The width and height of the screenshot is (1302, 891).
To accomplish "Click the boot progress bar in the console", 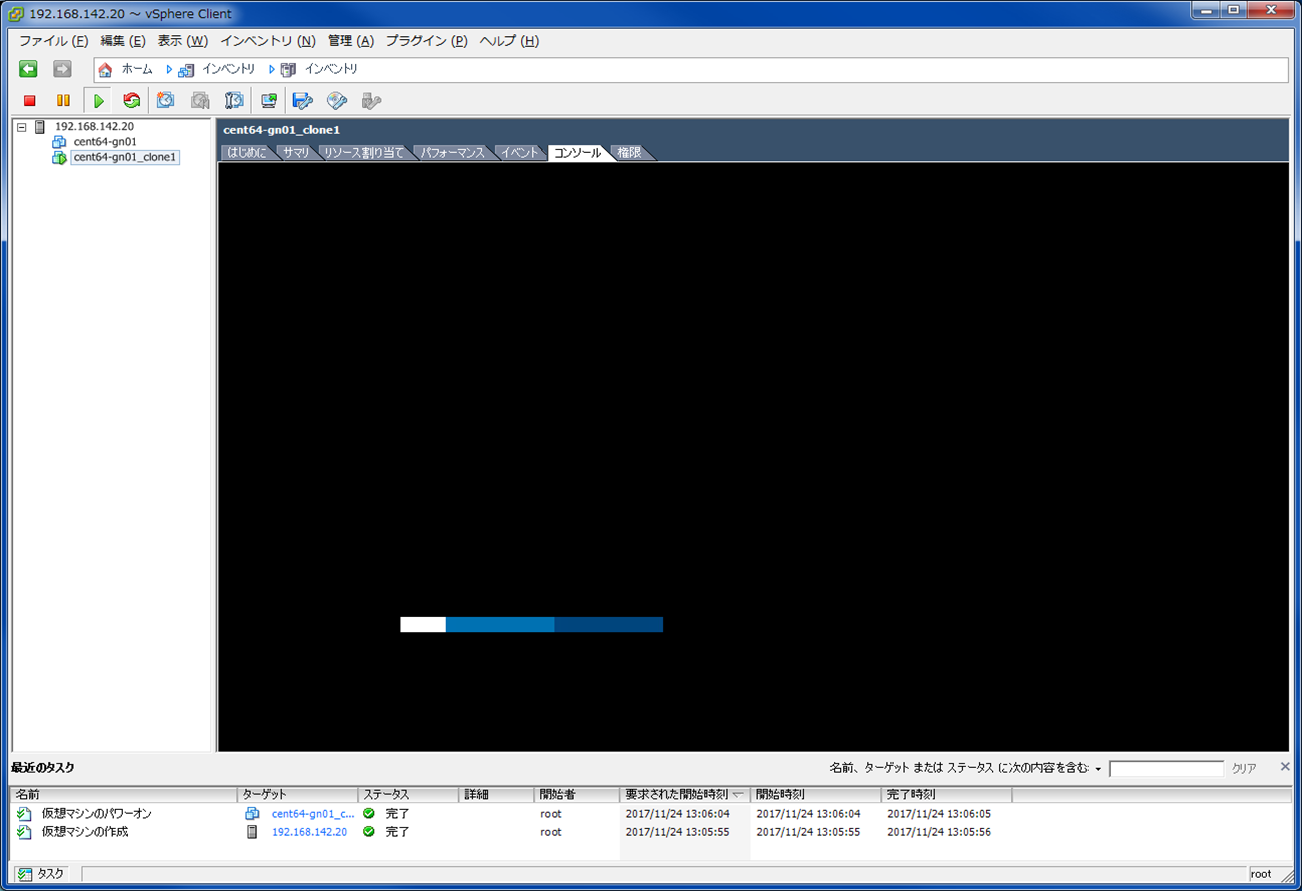I will coord(531,625).
